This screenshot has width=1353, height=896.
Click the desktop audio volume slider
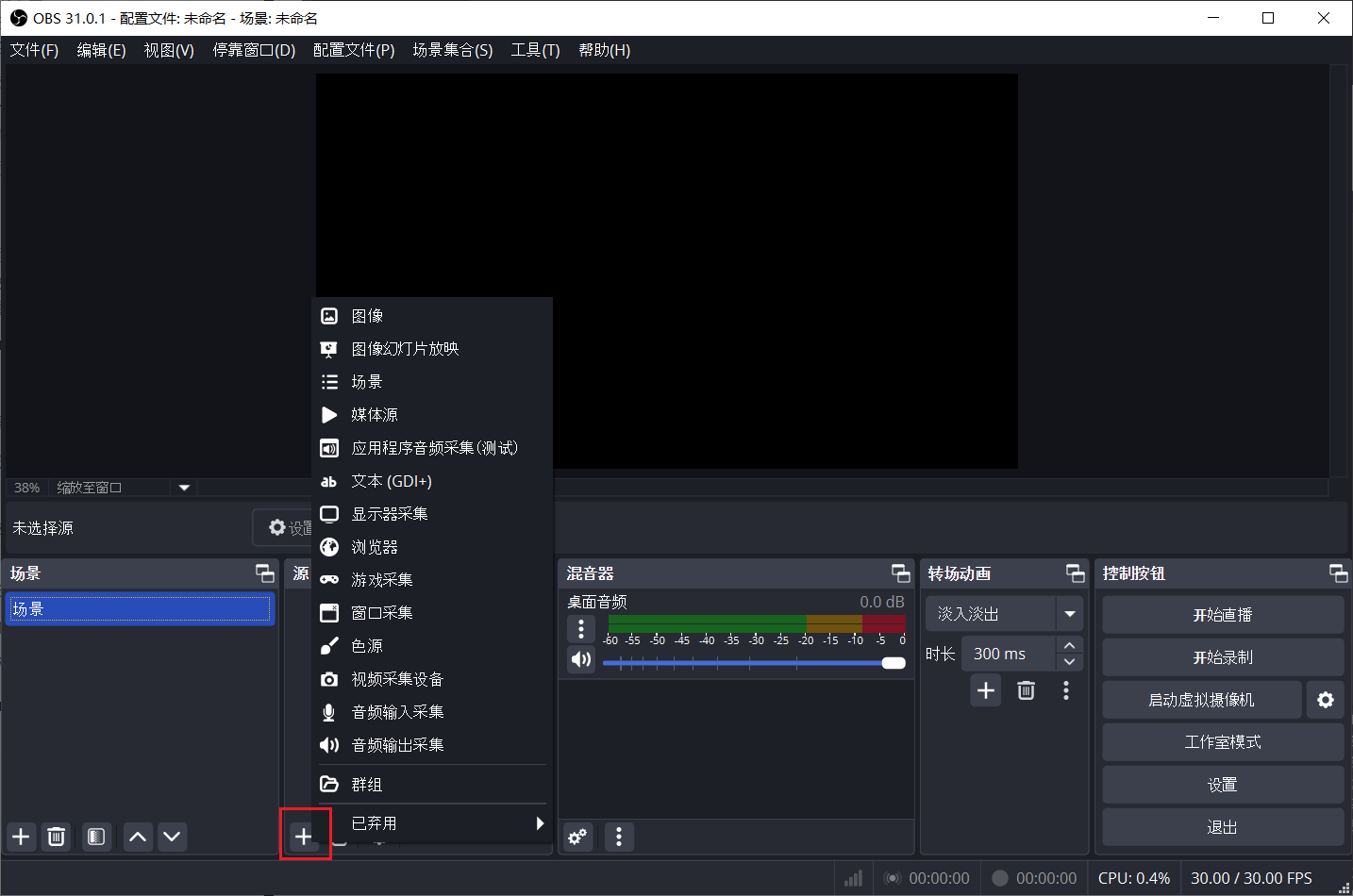pyautogui.click(x=753, y=663)
